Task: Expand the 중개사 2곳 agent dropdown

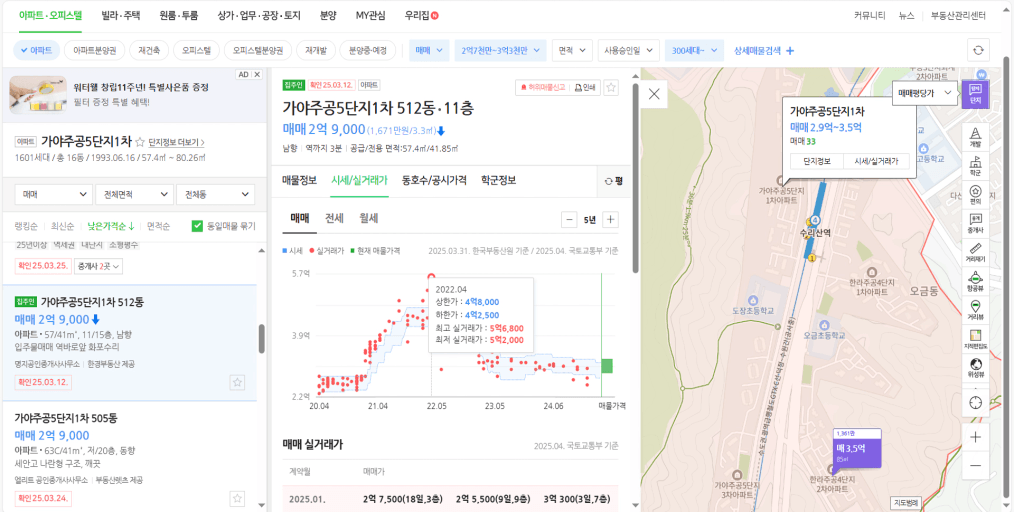Action: tap(98, 265)
